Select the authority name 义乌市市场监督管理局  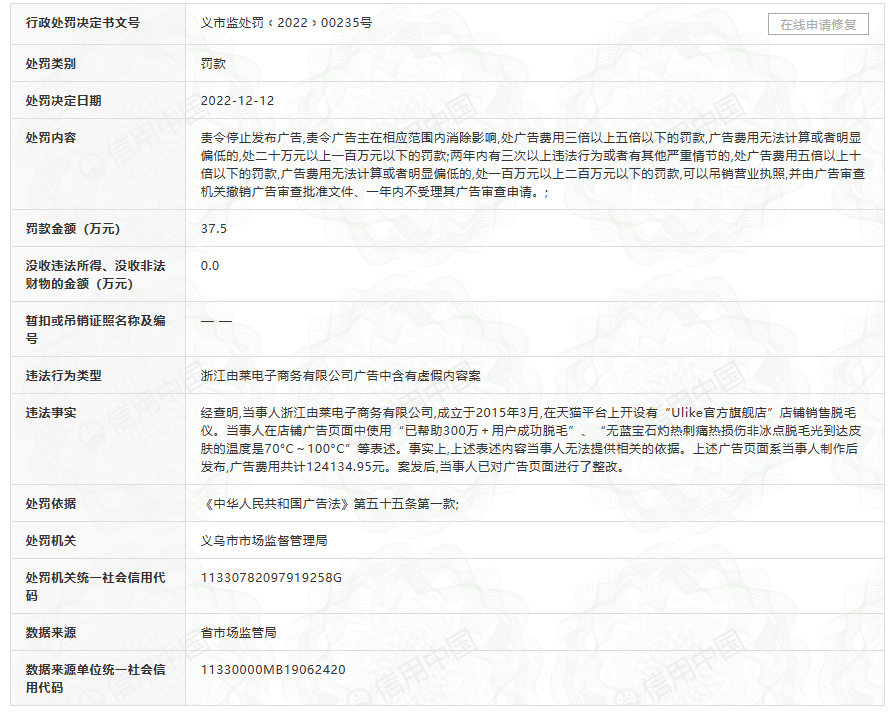click(x=264, y=541)
